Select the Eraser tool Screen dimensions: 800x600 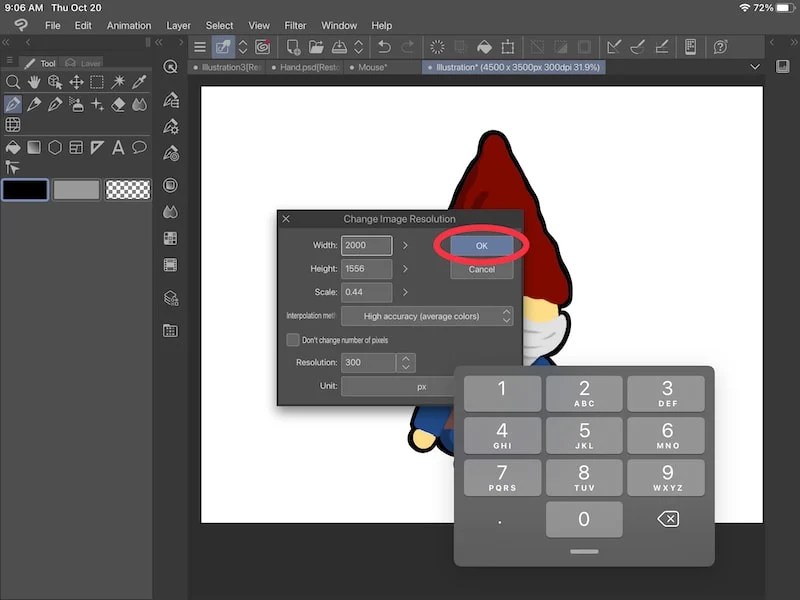(x=118, y=104)
